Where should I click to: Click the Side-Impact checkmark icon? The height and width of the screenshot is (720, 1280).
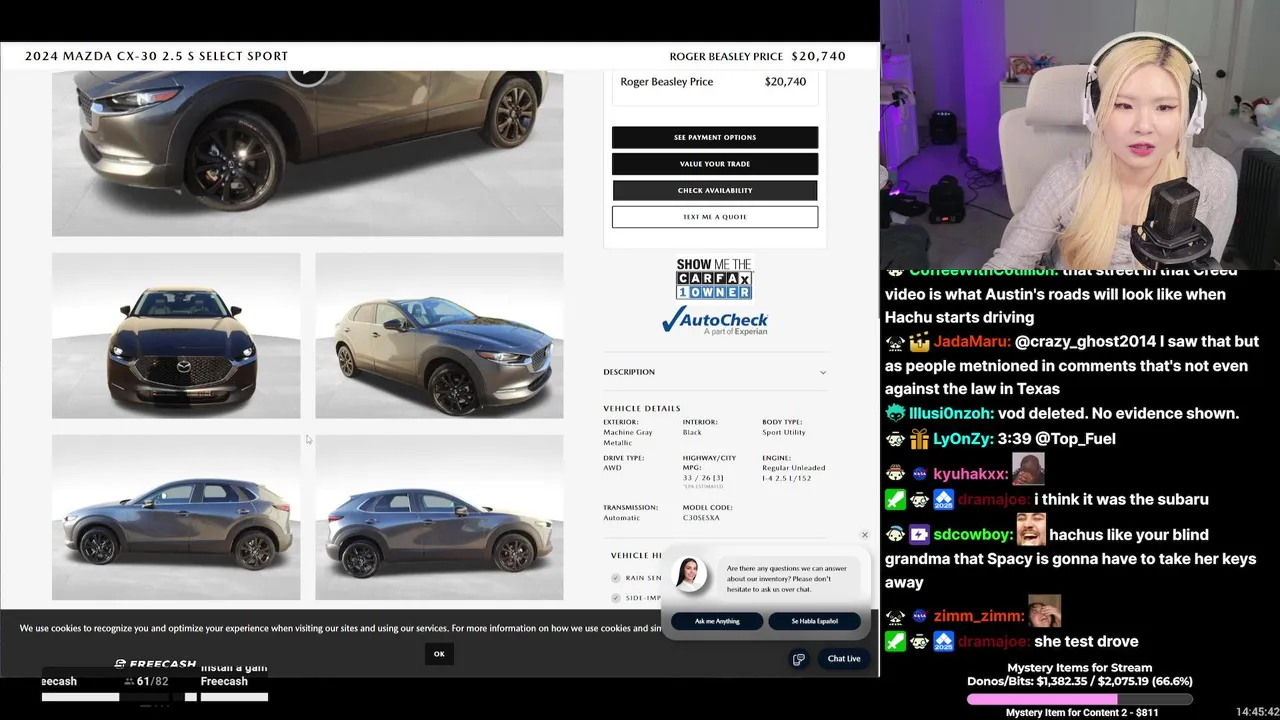point(616,598)
